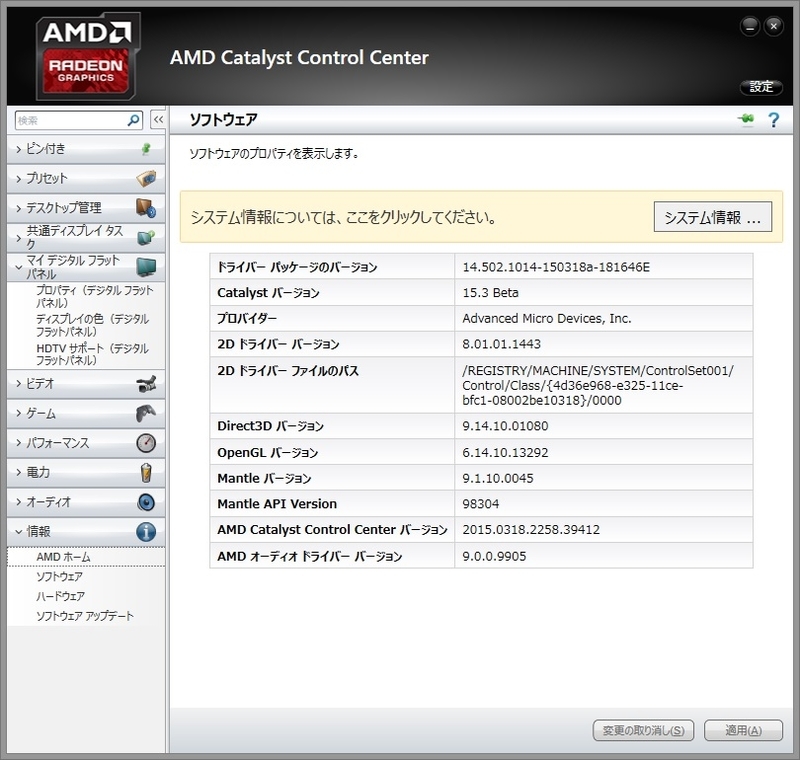Select ソフトウェア under 情報
The image size is (800, 760).
pos(59,576)
